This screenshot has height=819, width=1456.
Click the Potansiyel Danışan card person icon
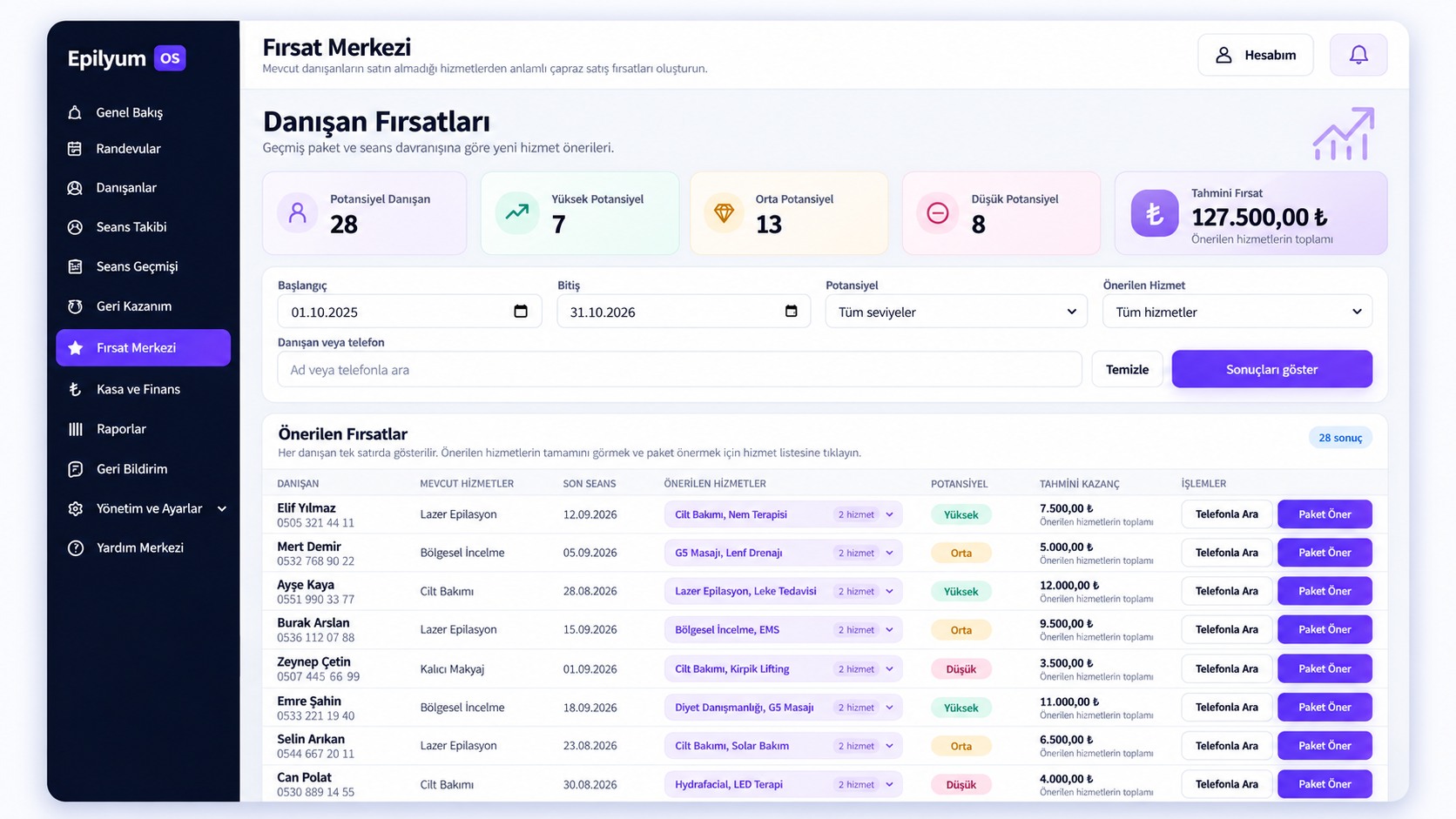pos(298,213)
